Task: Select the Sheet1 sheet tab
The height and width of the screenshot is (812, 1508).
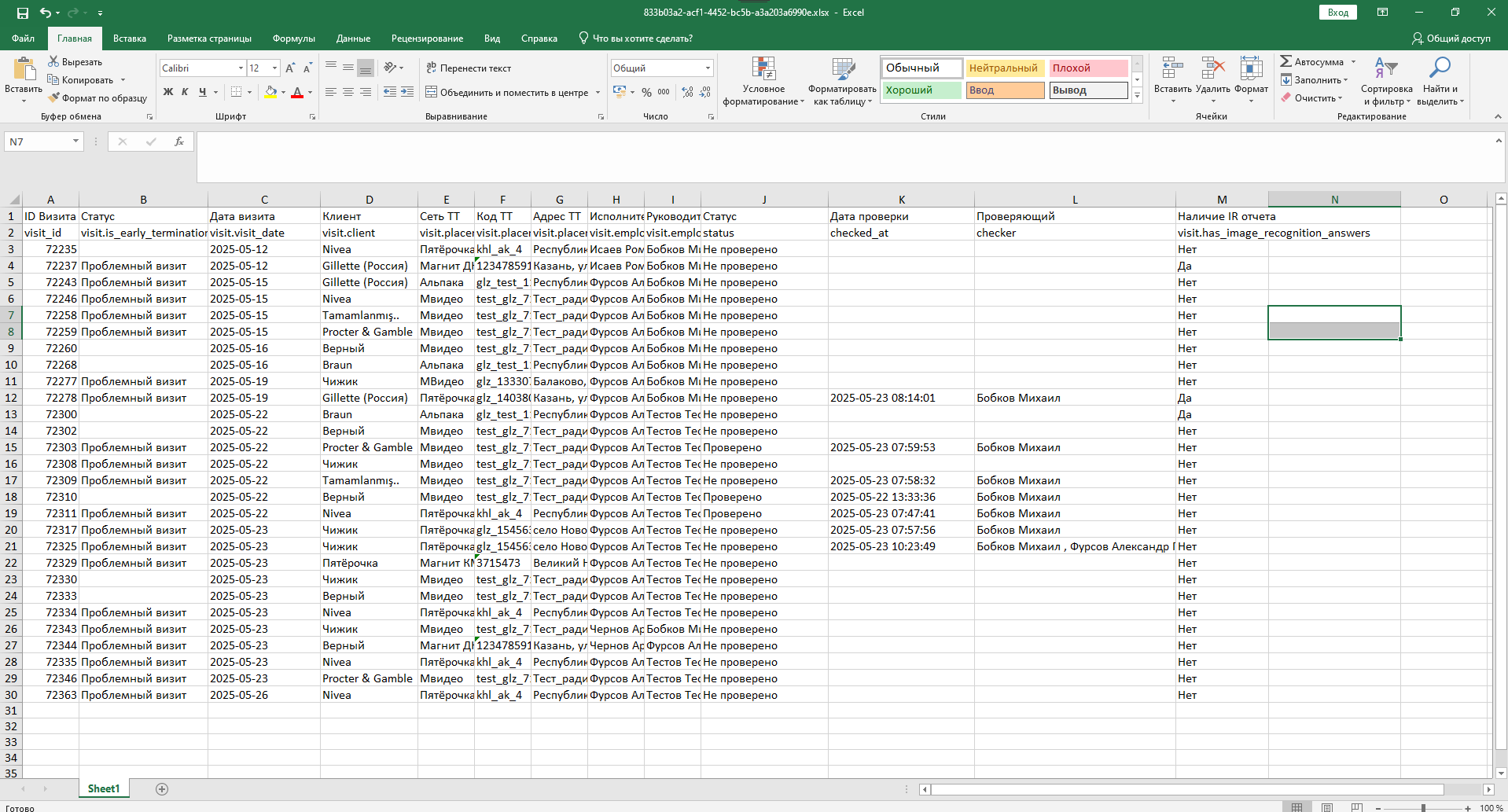Action: coord(104,788)
